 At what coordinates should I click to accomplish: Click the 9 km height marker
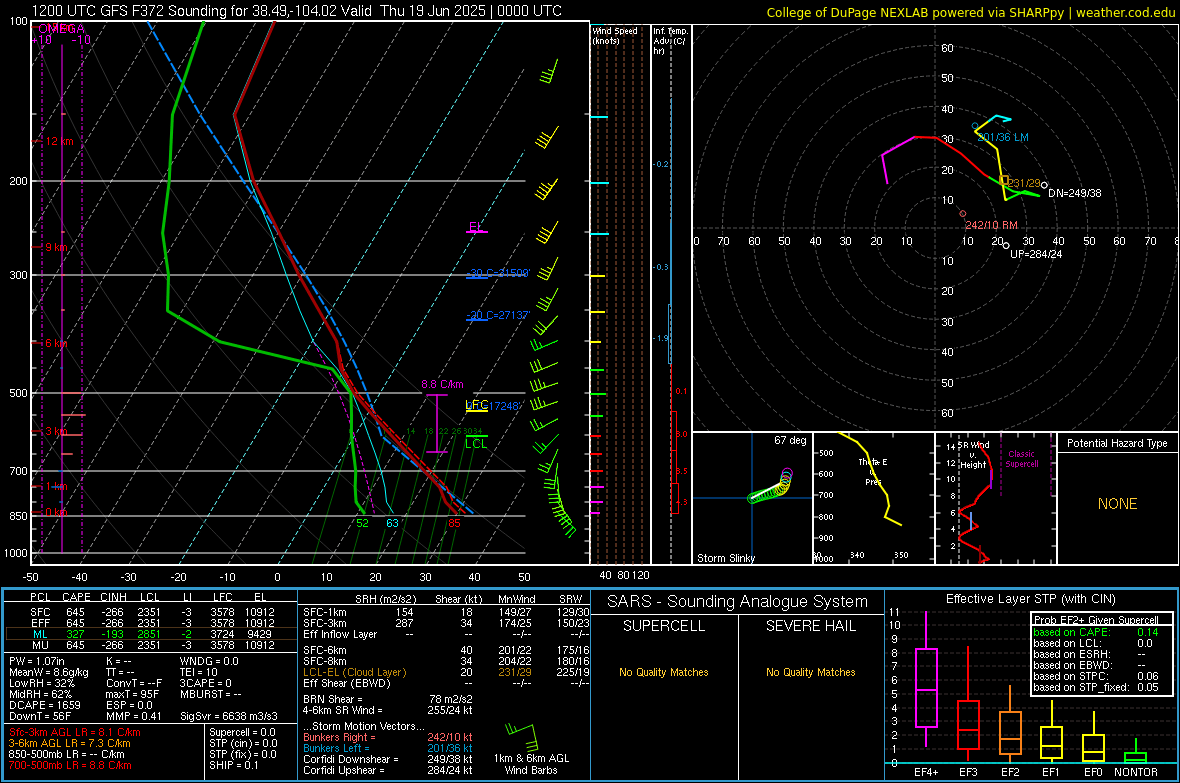click(56, 247)
